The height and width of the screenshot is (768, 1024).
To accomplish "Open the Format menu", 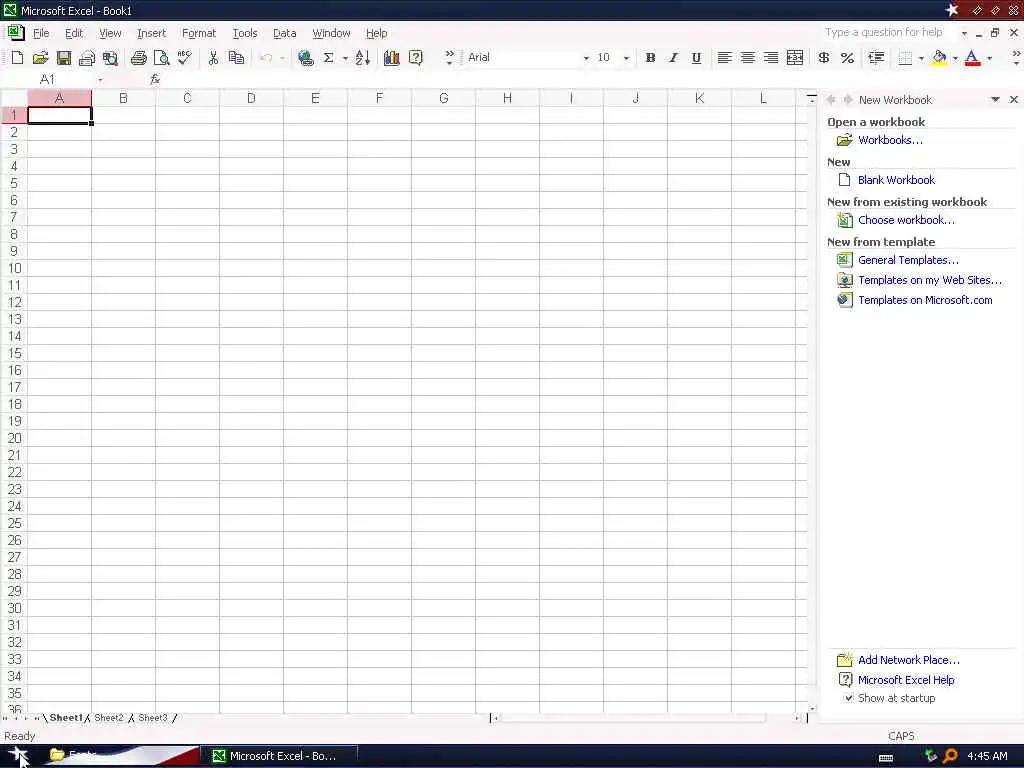I will pyautogui.click(x=199, y=33).
